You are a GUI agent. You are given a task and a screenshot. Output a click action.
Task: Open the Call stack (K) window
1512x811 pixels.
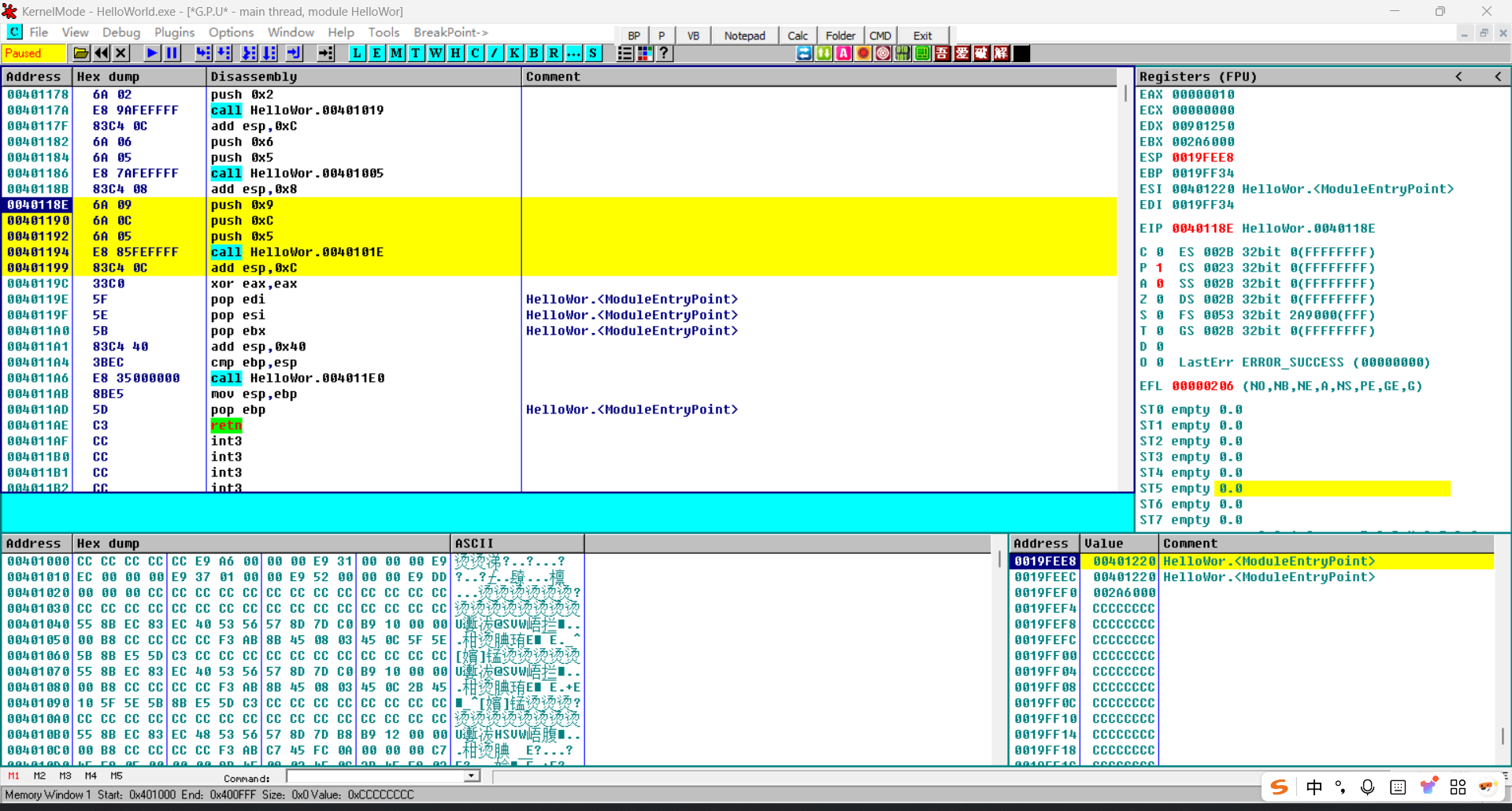tap(514, 54)
